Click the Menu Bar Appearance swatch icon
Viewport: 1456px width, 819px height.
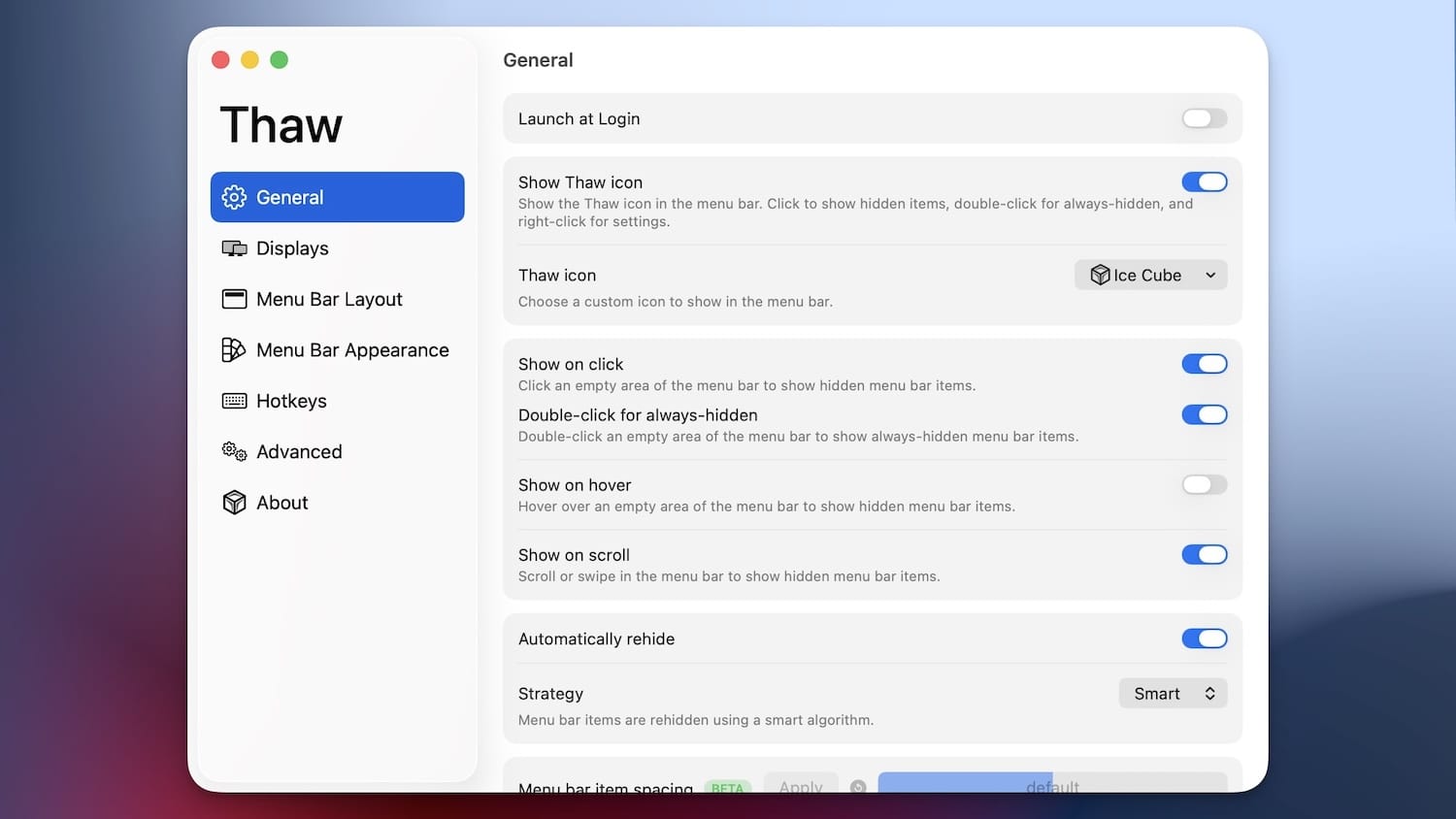pos(233,350)
